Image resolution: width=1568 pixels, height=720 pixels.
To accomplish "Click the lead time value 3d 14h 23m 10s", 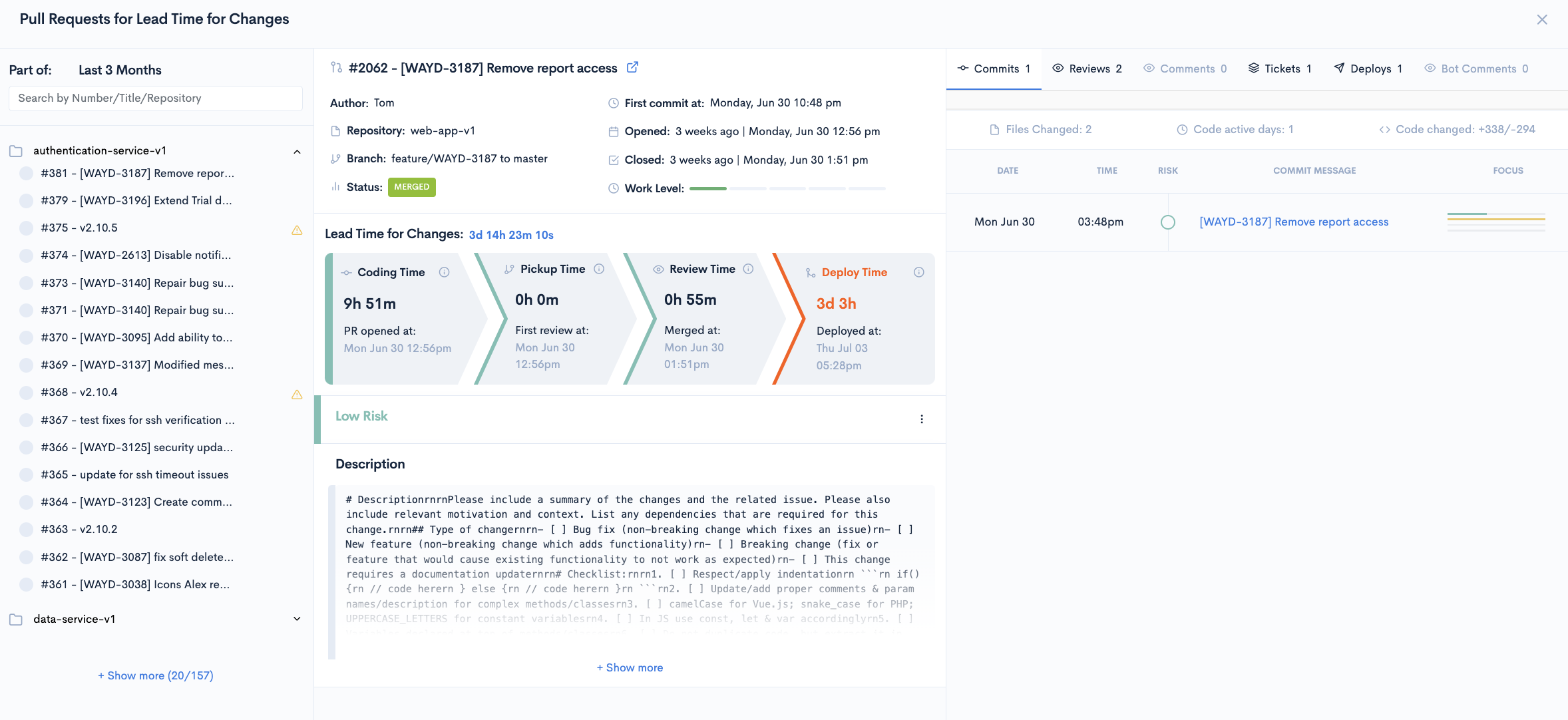I will (510, 235).
